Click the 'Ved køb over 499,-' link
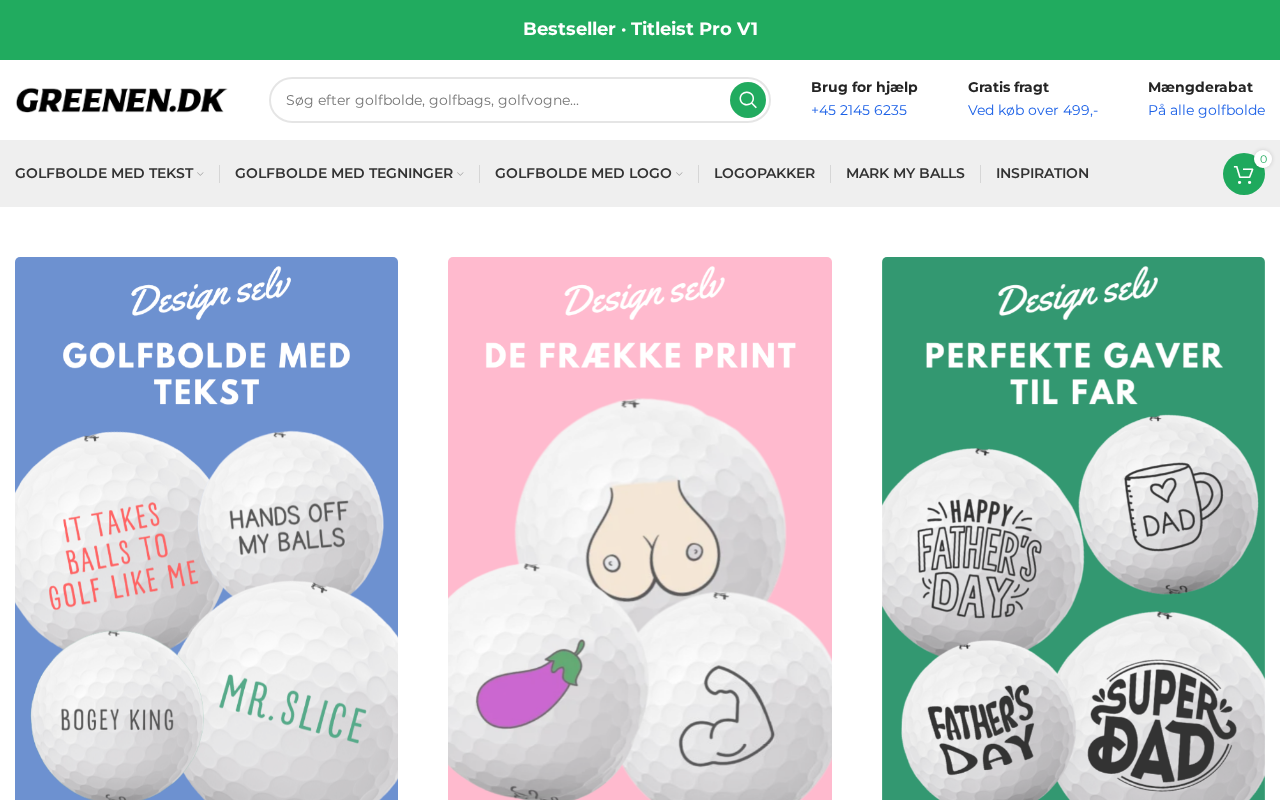Image resolution: width=1280 pixels, height=800 pixels. click(x=1033, y=110)
